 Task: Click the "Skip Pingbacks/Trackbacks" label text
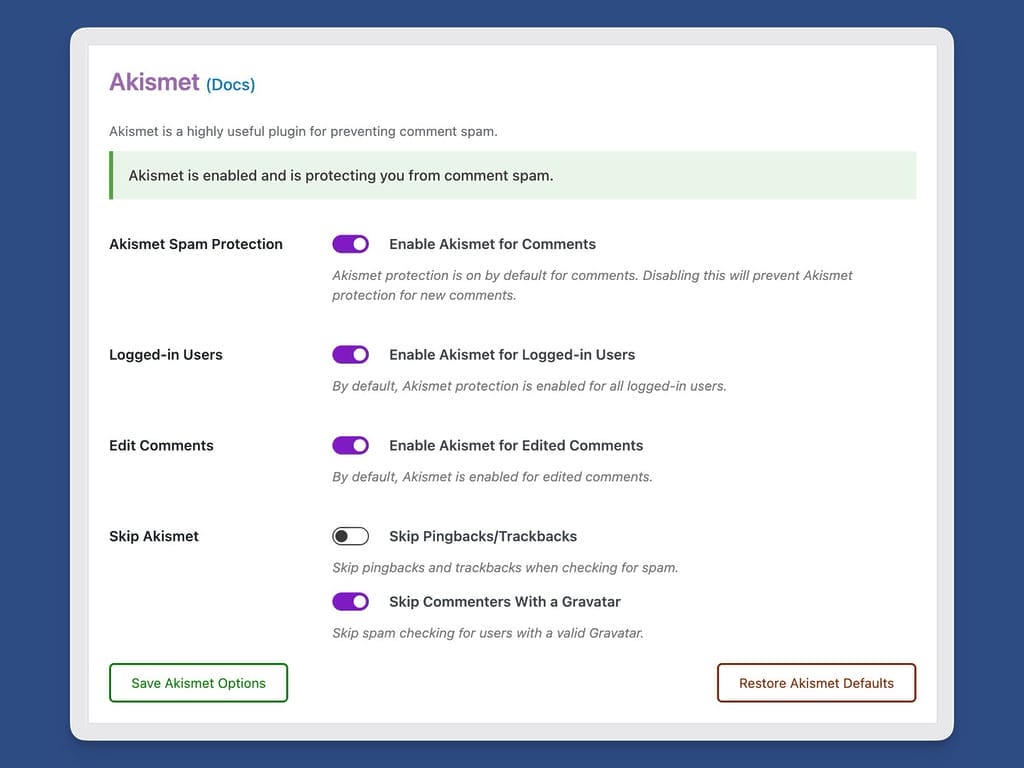coord(483,537)
